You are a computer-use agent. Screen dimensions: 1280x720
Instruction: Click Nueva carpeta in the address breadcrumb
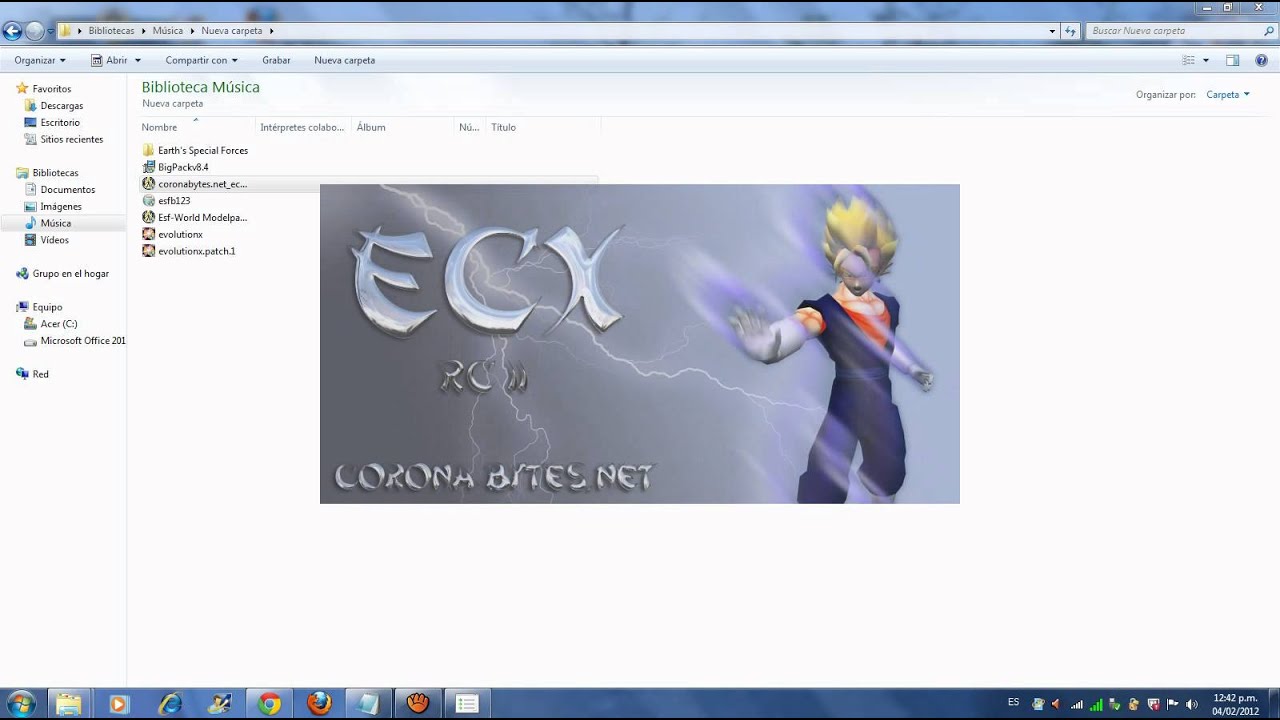tap(232, 31)
